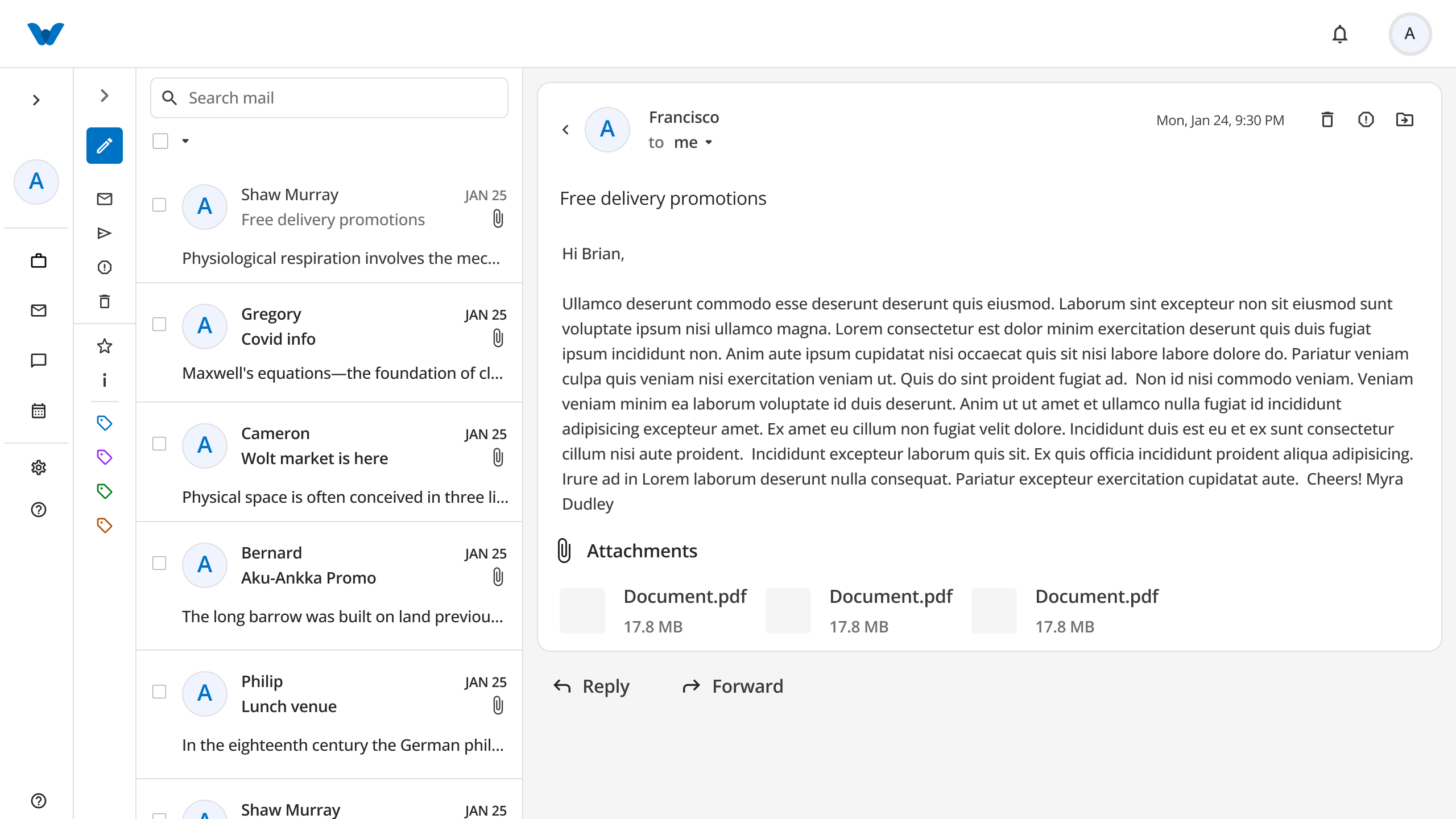Open the spam folder icon in mail sidebar
Screen dimensions: 1456x819
(x=104, y=267)
